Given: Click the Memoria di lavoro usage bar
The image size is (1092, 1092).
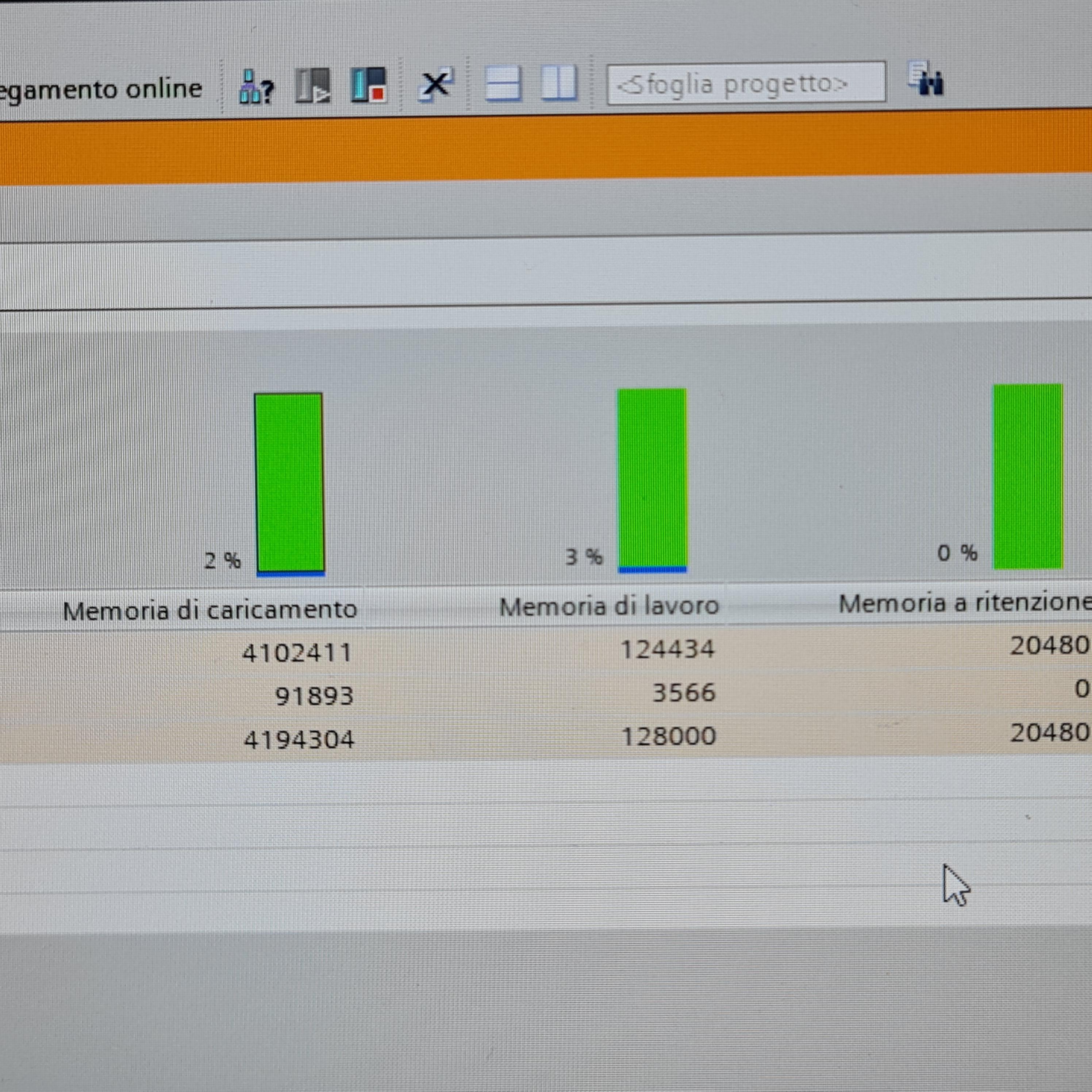Looking at the screenshot, I should (652, 481).
